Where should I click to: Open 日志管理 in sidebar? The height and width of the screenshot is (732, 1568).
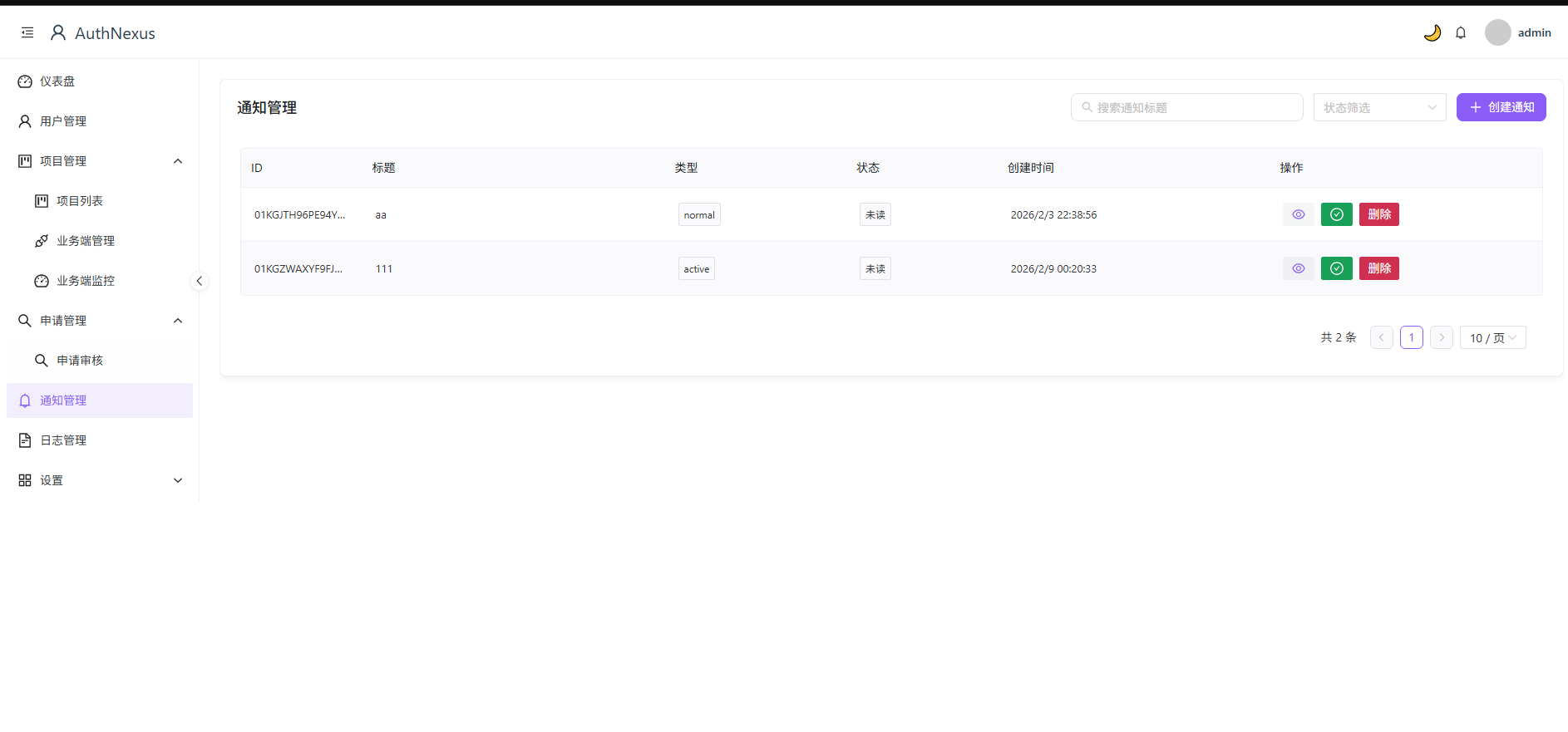(x=63, y=440)
